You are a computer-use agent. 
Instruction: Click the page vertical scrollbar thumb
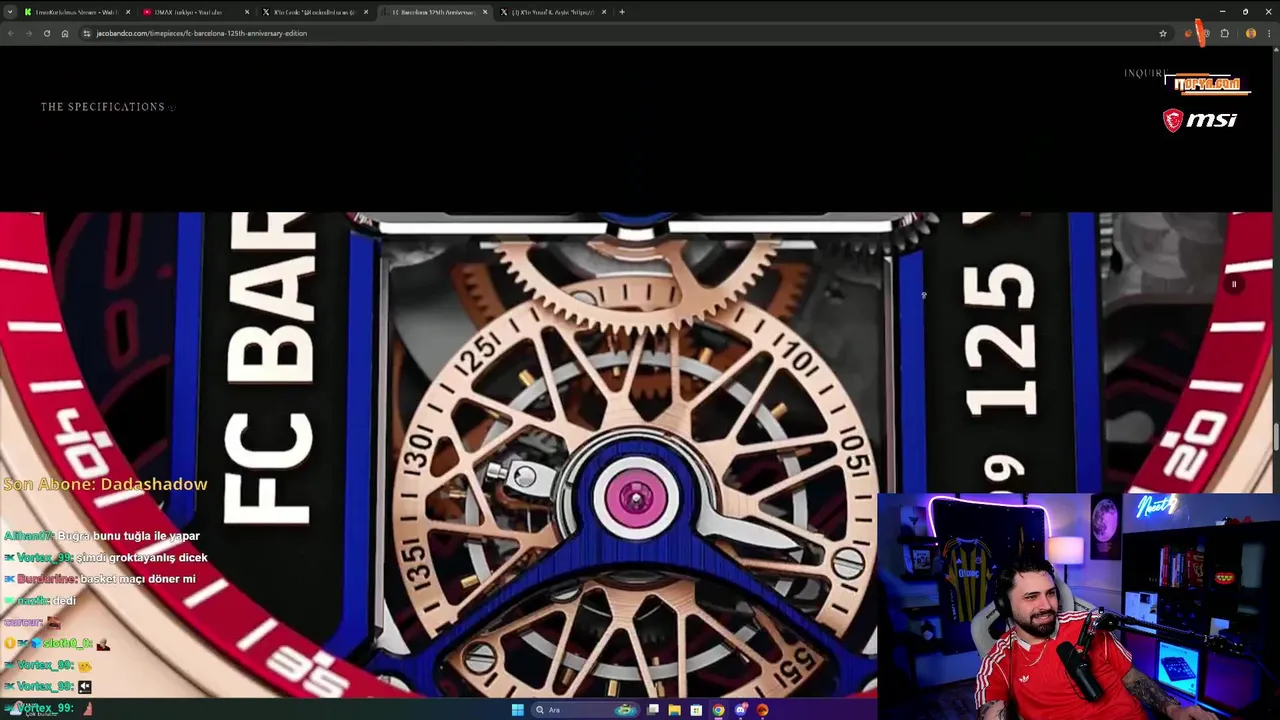tap(1276, 437)
